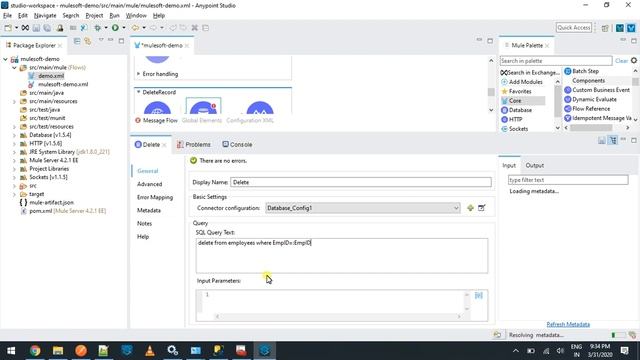Open the Connector configuration dropdown
The image size is (640, 360).
click(363, 208)
